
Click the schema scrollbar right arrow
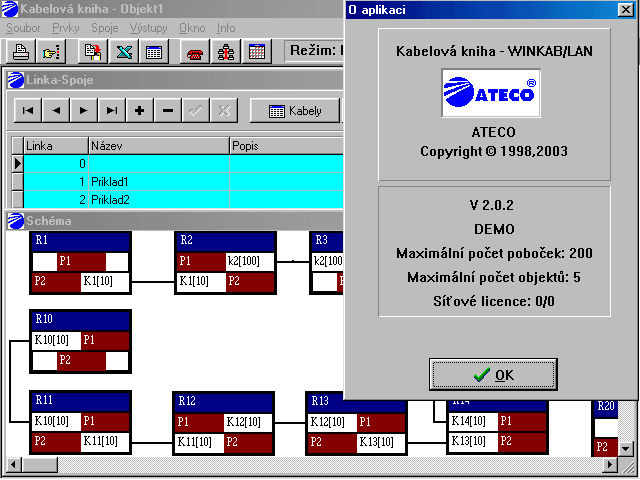(610, 464)
